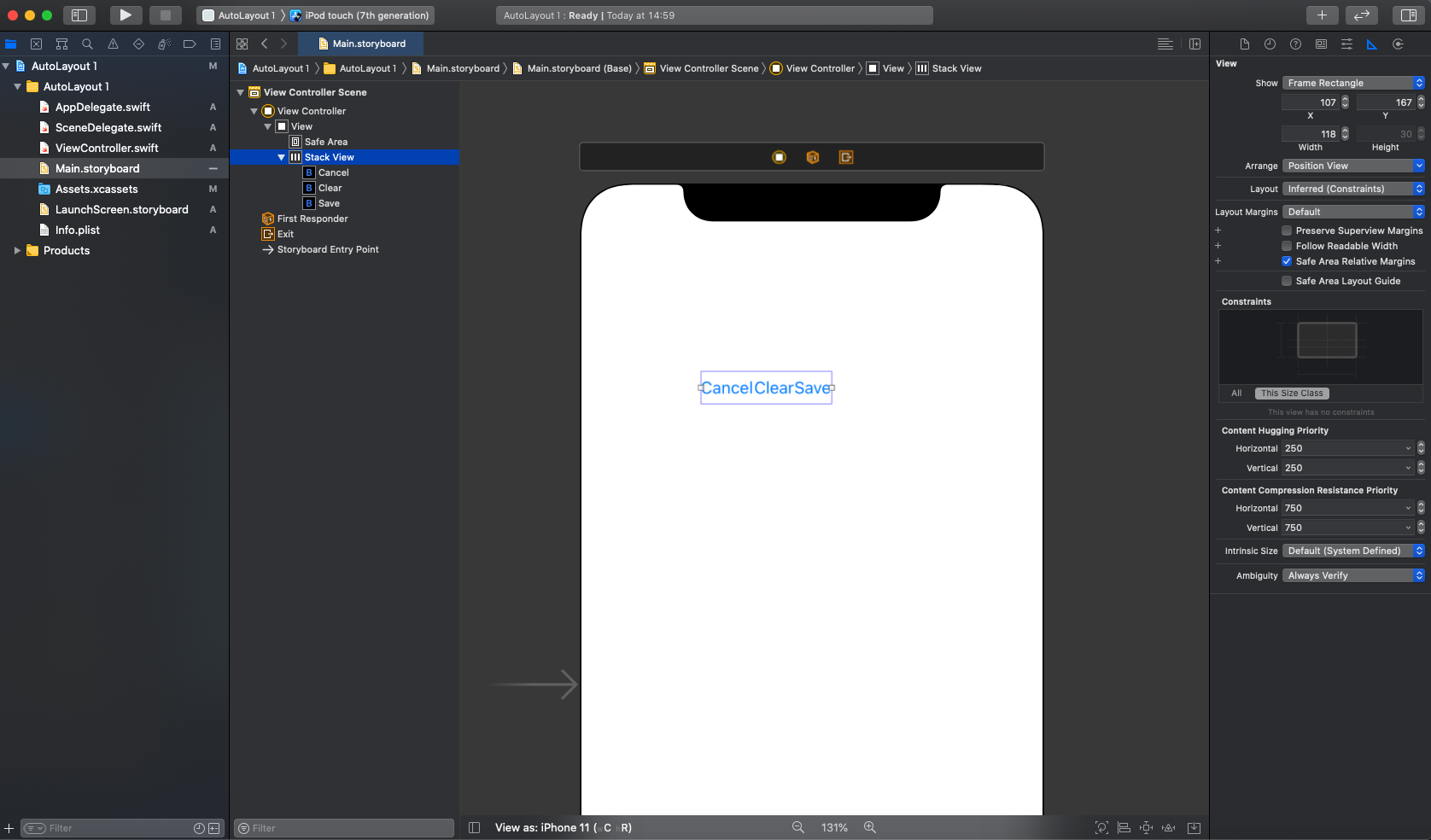Expand the Products folder
This screenshot has width=1431, height=840.
17,250
